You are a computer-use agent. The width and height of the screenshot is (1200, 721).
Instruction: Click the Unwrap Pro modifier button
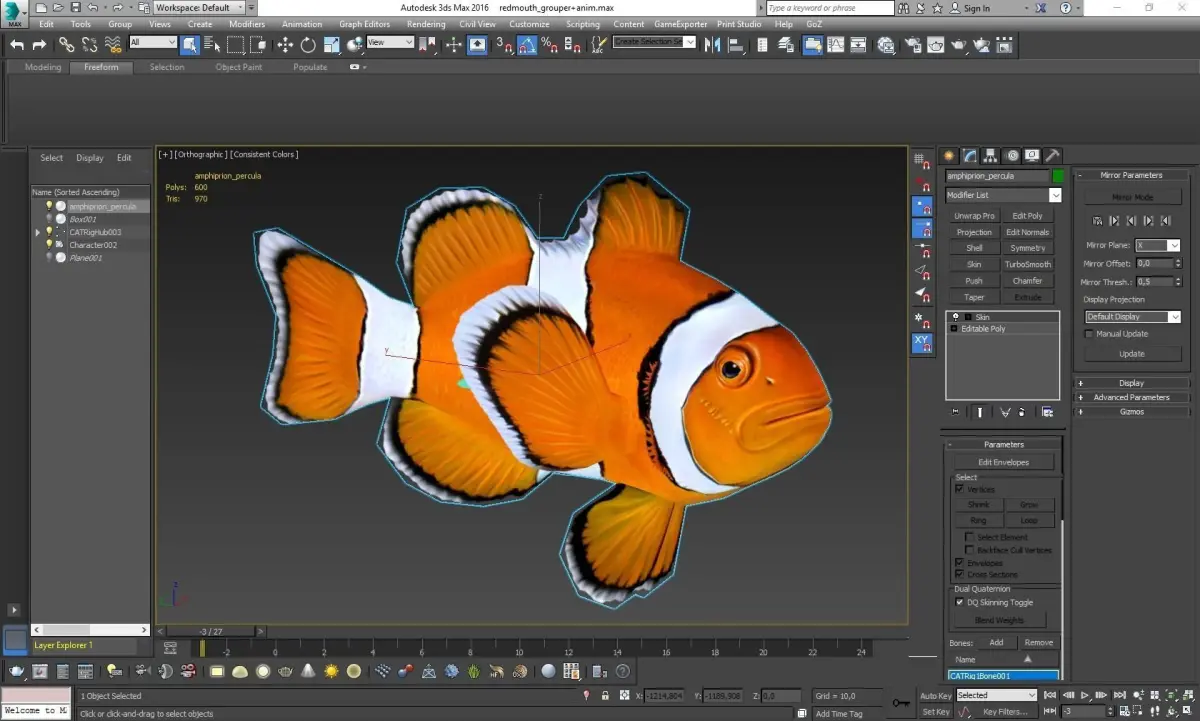click(974, 216)
